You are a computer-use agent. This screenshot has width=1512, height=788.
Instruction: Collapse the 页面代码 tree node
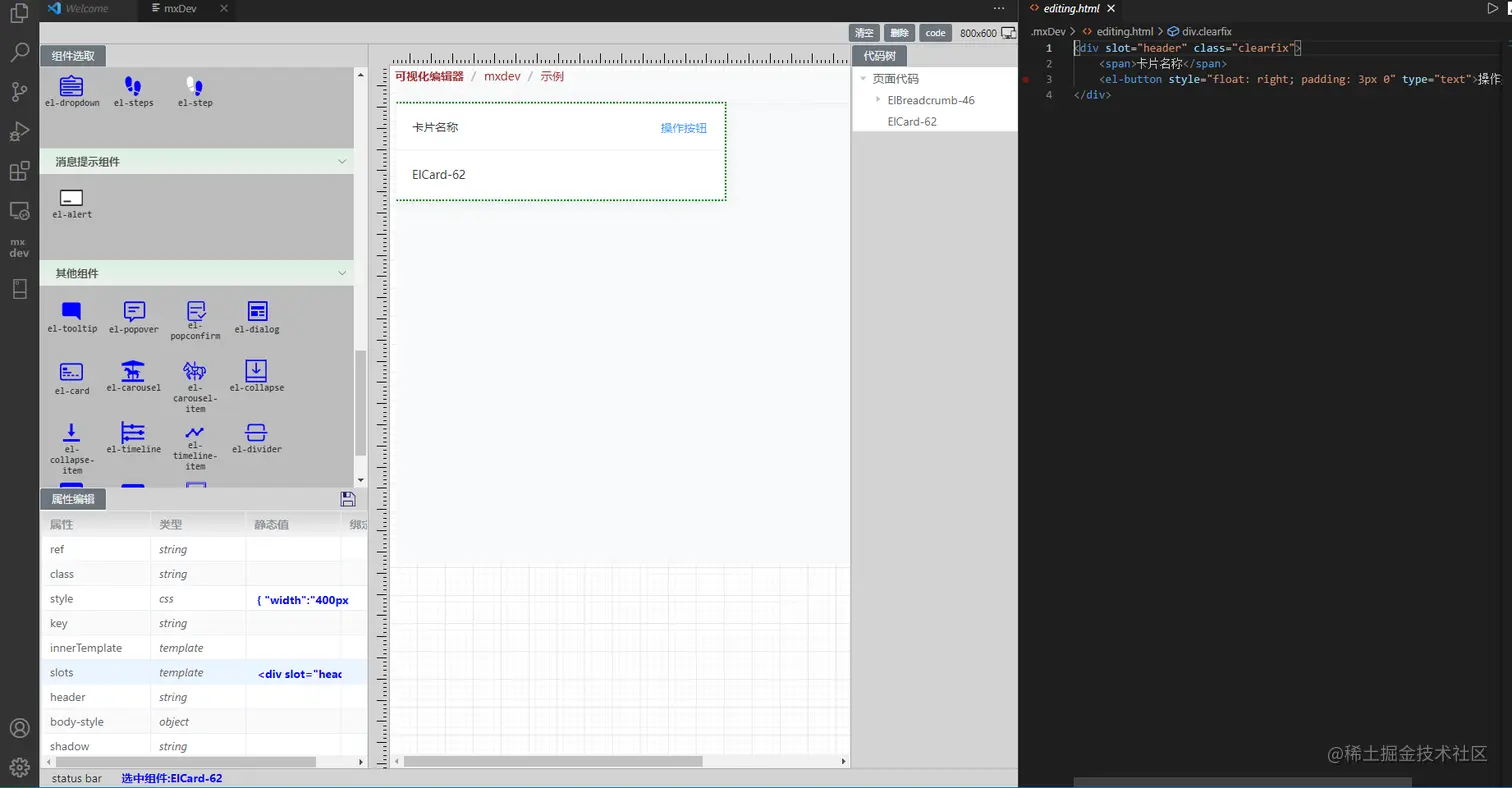[862, 78]
